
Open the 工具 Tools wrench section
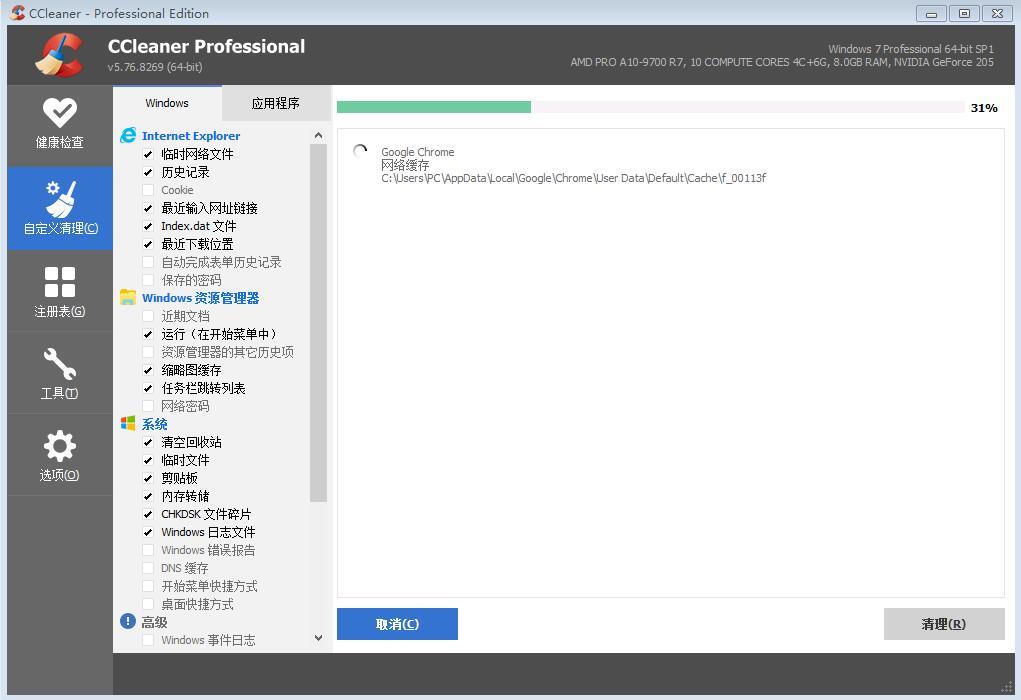click(x=59, y=373)
